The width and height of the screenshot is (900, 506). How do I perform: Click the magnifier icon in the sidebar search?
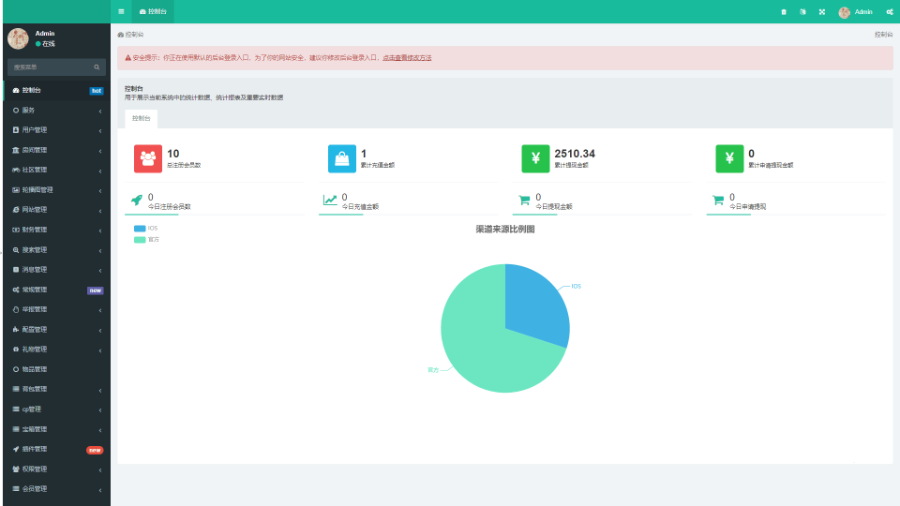click(x=97, y=67)
